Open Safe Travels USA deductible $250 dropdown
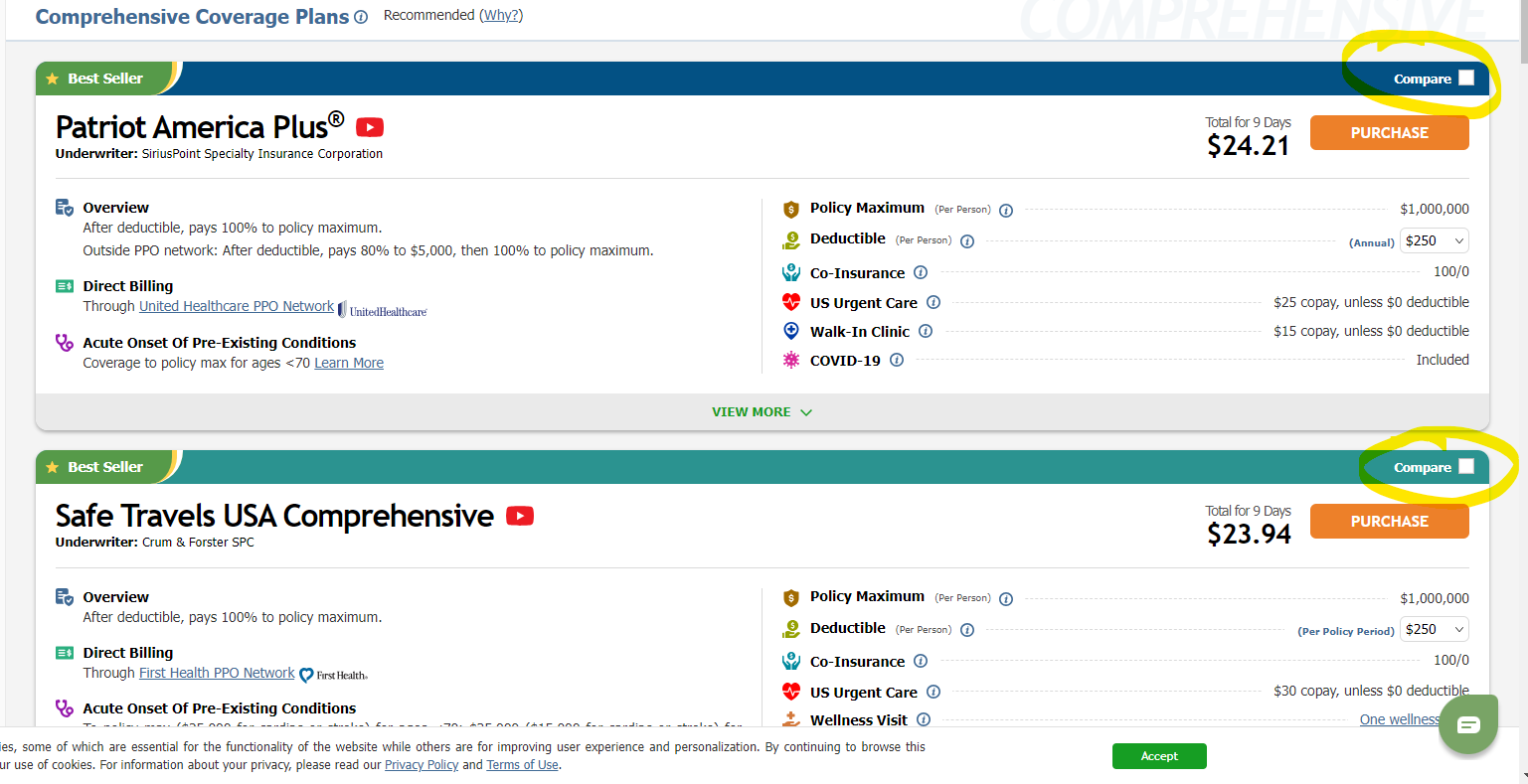 (1435, 629)
